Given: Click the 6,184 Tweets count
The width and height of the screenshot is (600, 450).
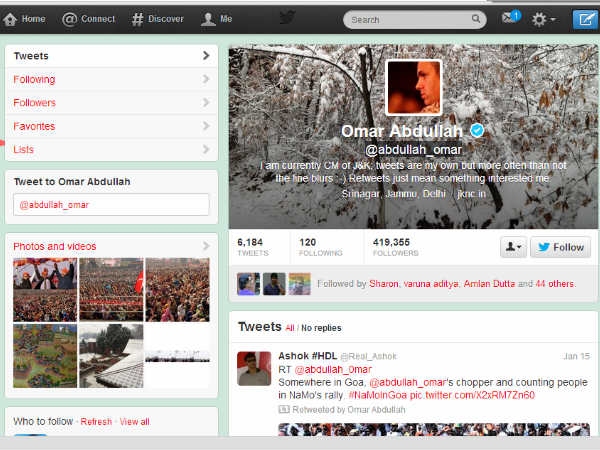Looking at the screenshot, I should 253,247.
